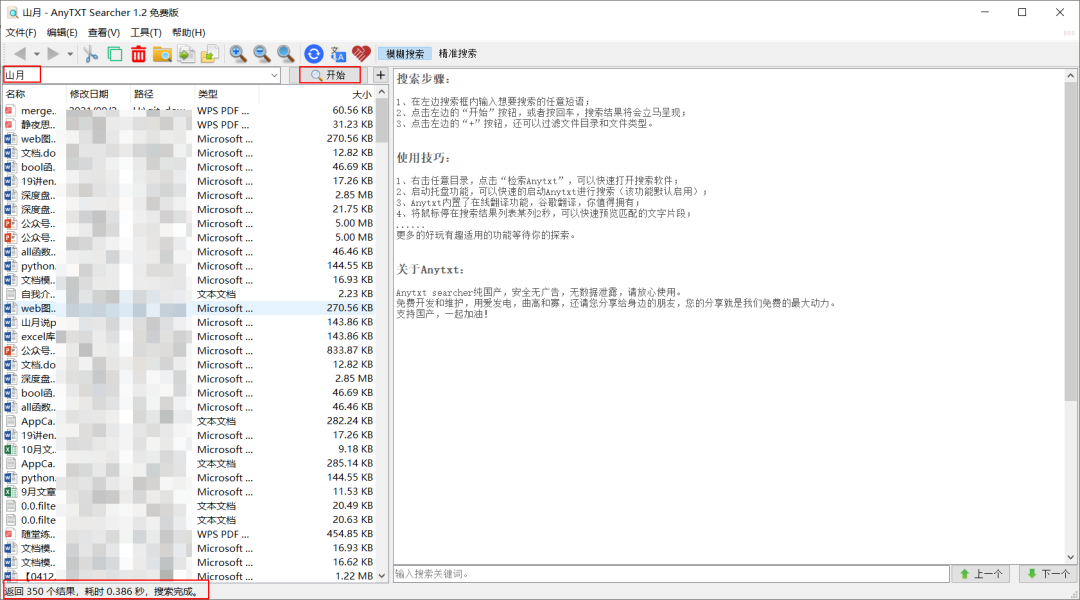Click the preview pane scroll down arrow
1080x600 pixels.
(x=1070, y=557)
